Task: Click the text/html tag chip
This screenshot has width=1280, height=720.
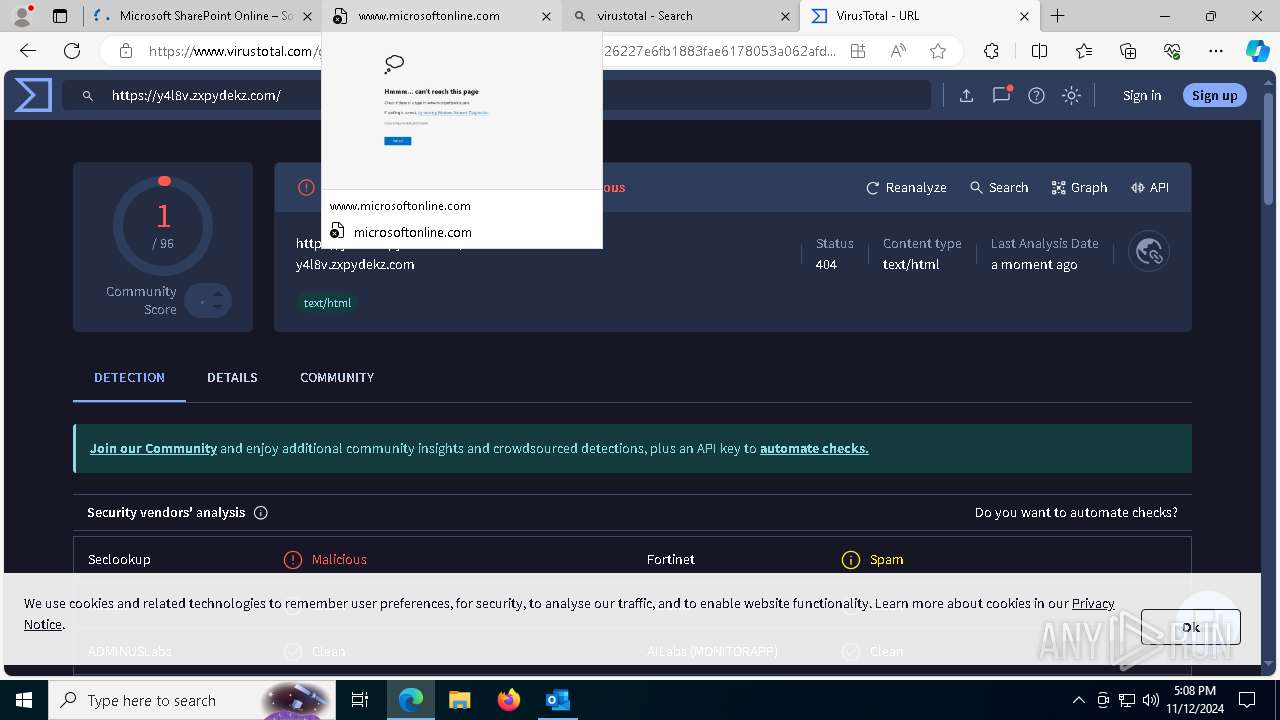Action: (x=327, y=303)
